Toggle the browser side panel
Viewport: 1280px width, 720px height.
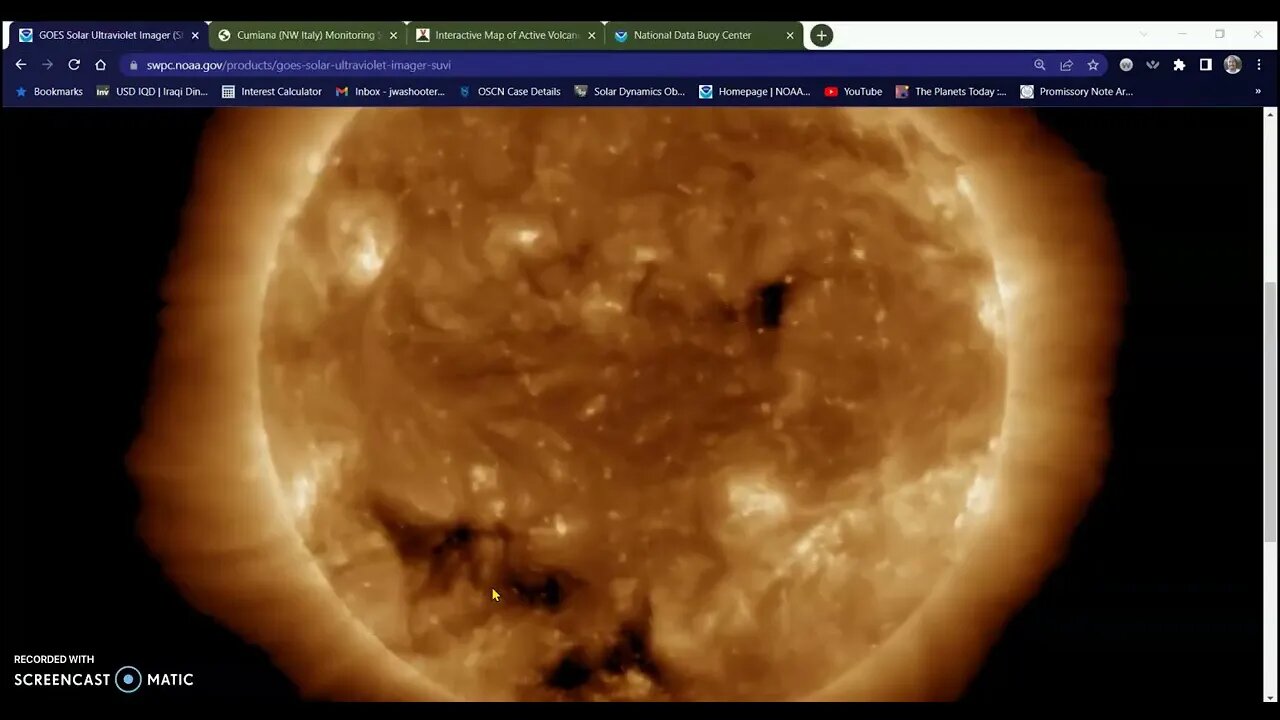pyautogui.click(x=1206, y=65)
